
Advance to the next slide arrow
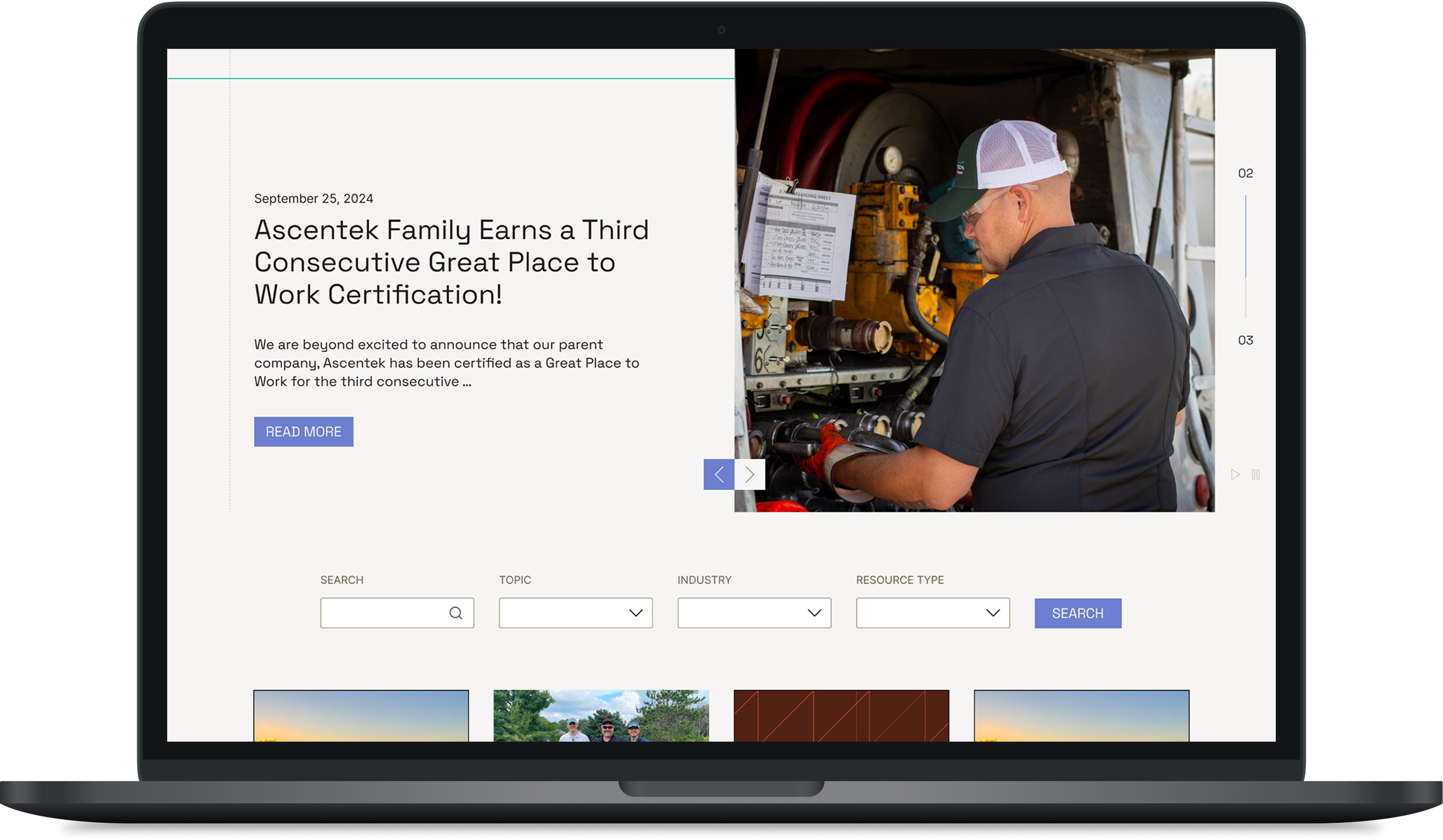pyautogui.click(x=750, y=474)
